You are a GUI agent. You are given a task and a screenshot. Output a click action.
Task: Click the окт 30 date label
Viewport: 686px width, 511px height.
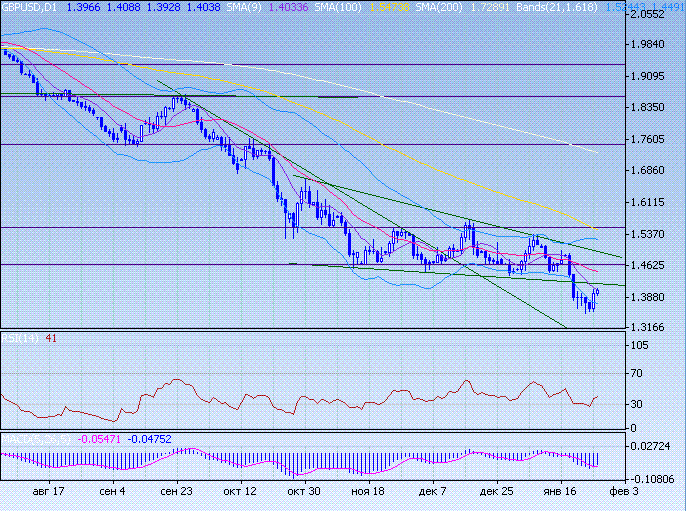point(304,492)
